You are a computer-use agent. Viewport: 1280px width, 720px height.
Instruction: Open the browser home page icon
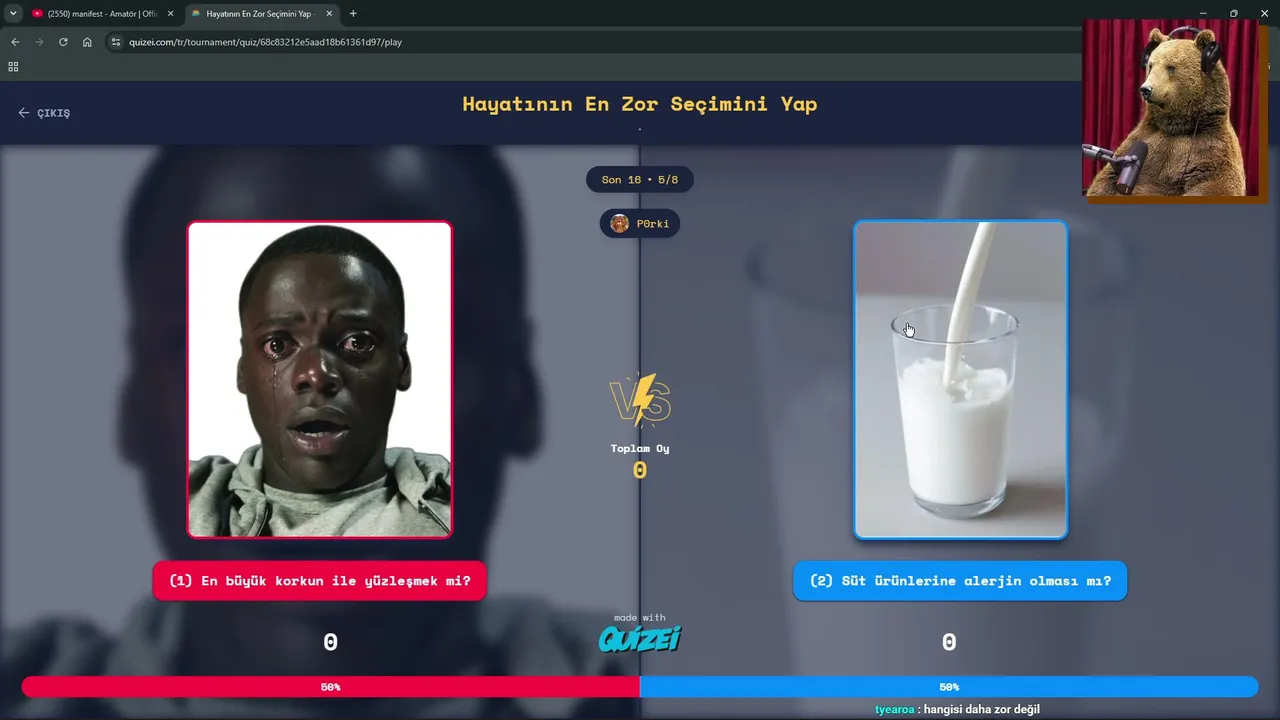point(87,42)
